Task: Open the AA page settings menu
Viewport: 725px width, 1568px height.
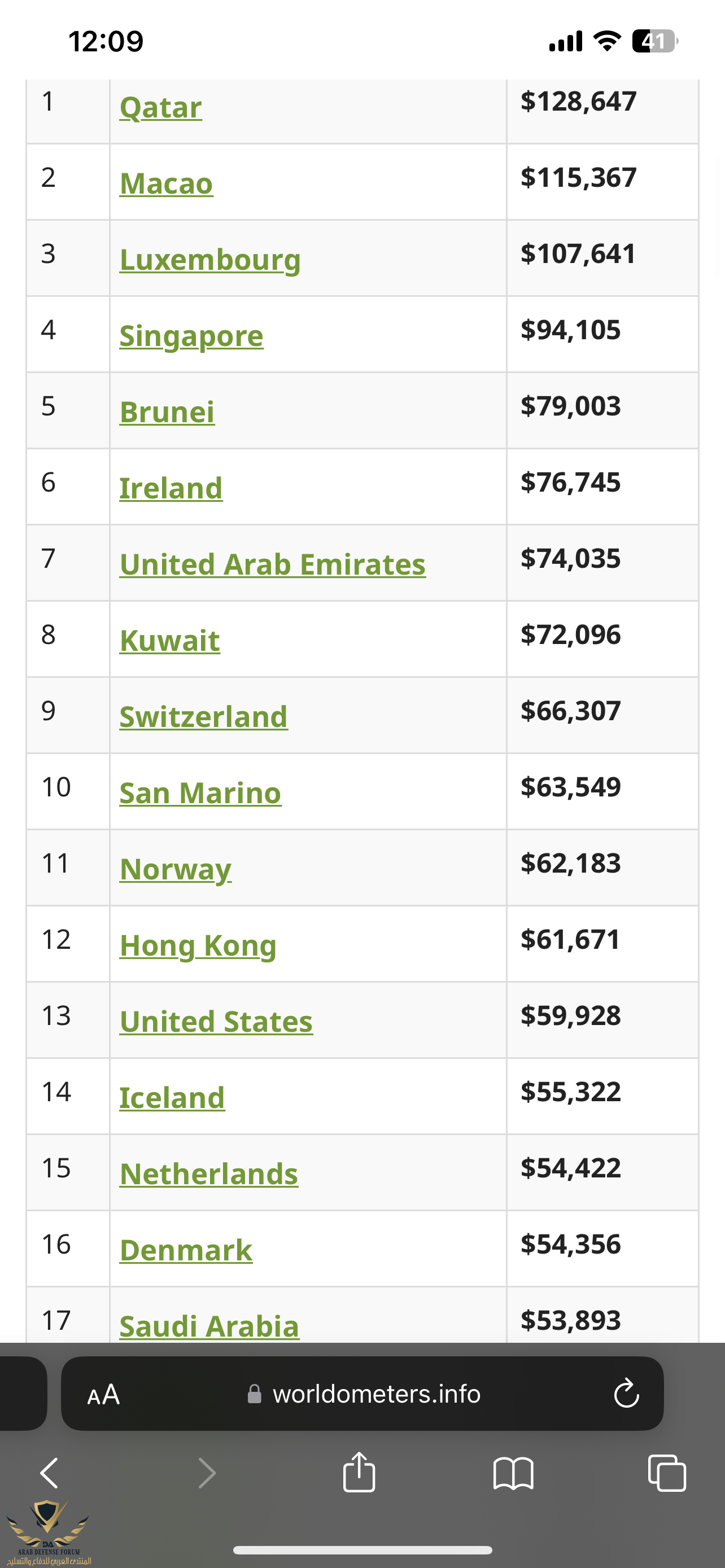Action: 103,1395
